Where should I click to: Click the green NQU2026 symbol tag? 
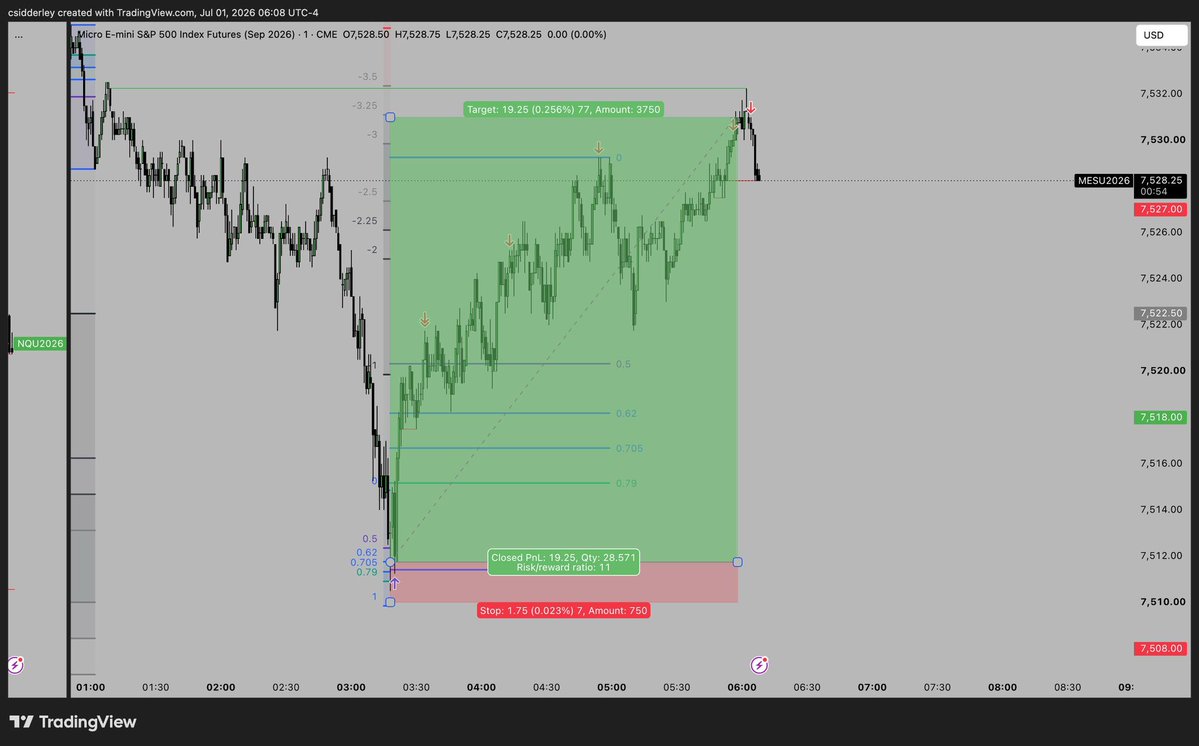point(40,343)
